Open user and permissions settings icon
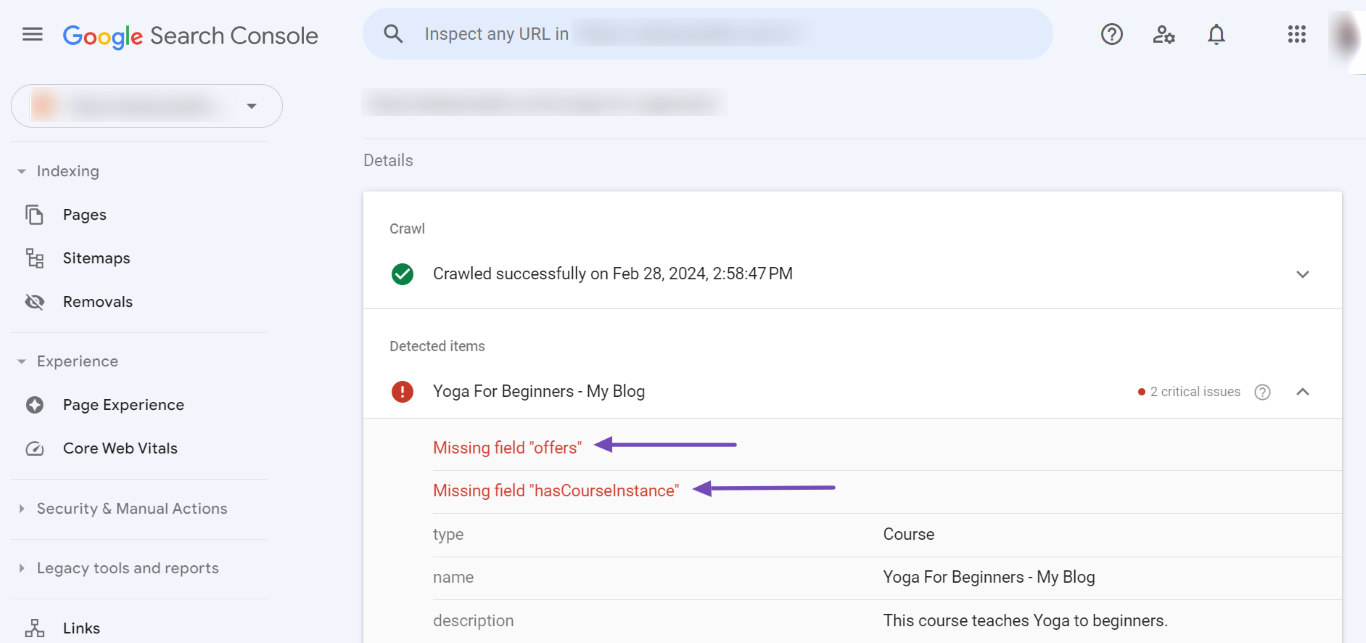1366x643 pixels. pyautogui.click(x=1164, y=34)
